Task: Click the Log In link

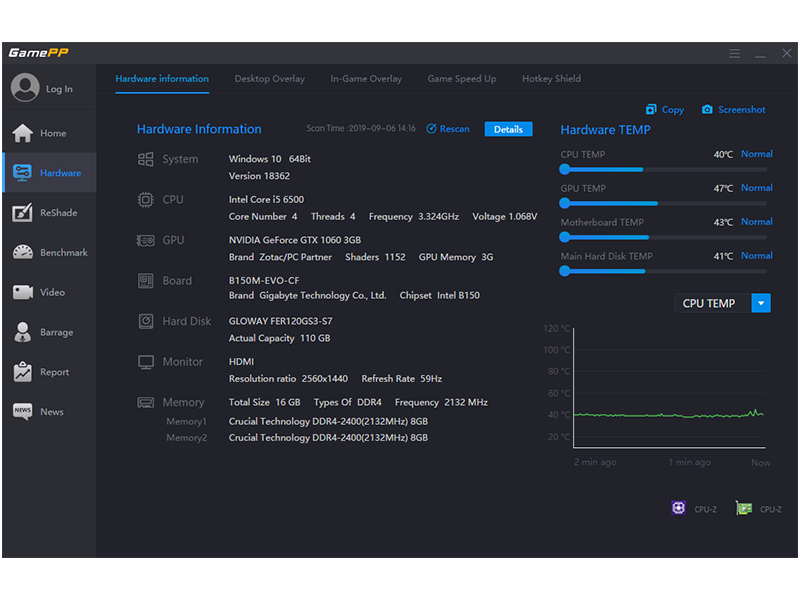Action: click(x=59, y=89)
